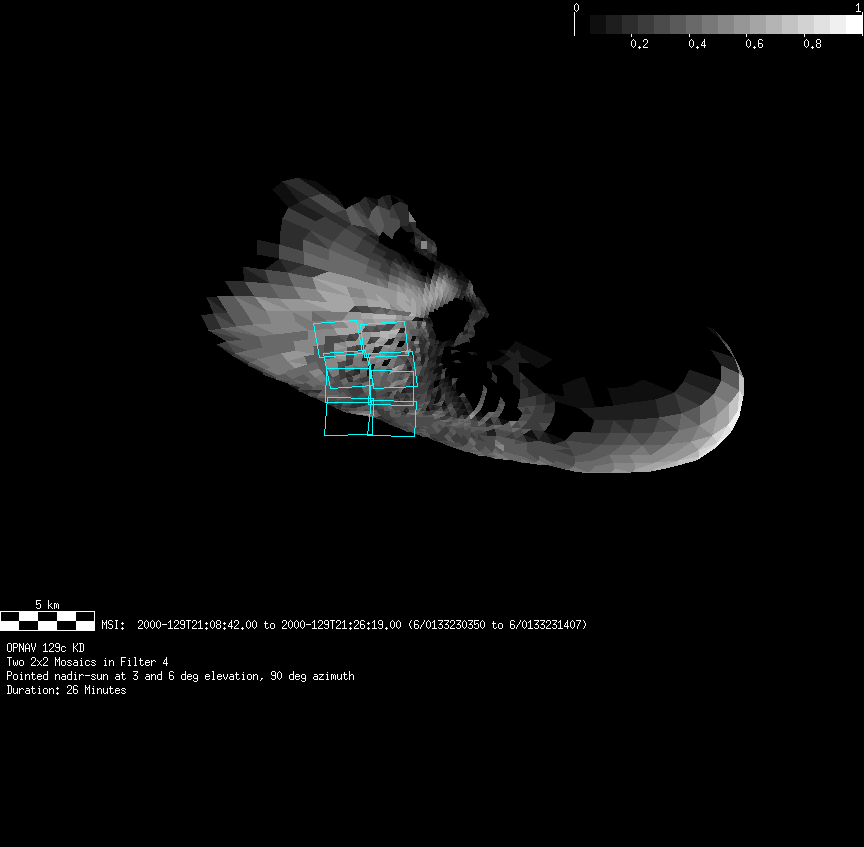The height and width of the screenshot is (847, 864).
Task: Select the top-left cyan footprint box
Action: click(336, 339)
